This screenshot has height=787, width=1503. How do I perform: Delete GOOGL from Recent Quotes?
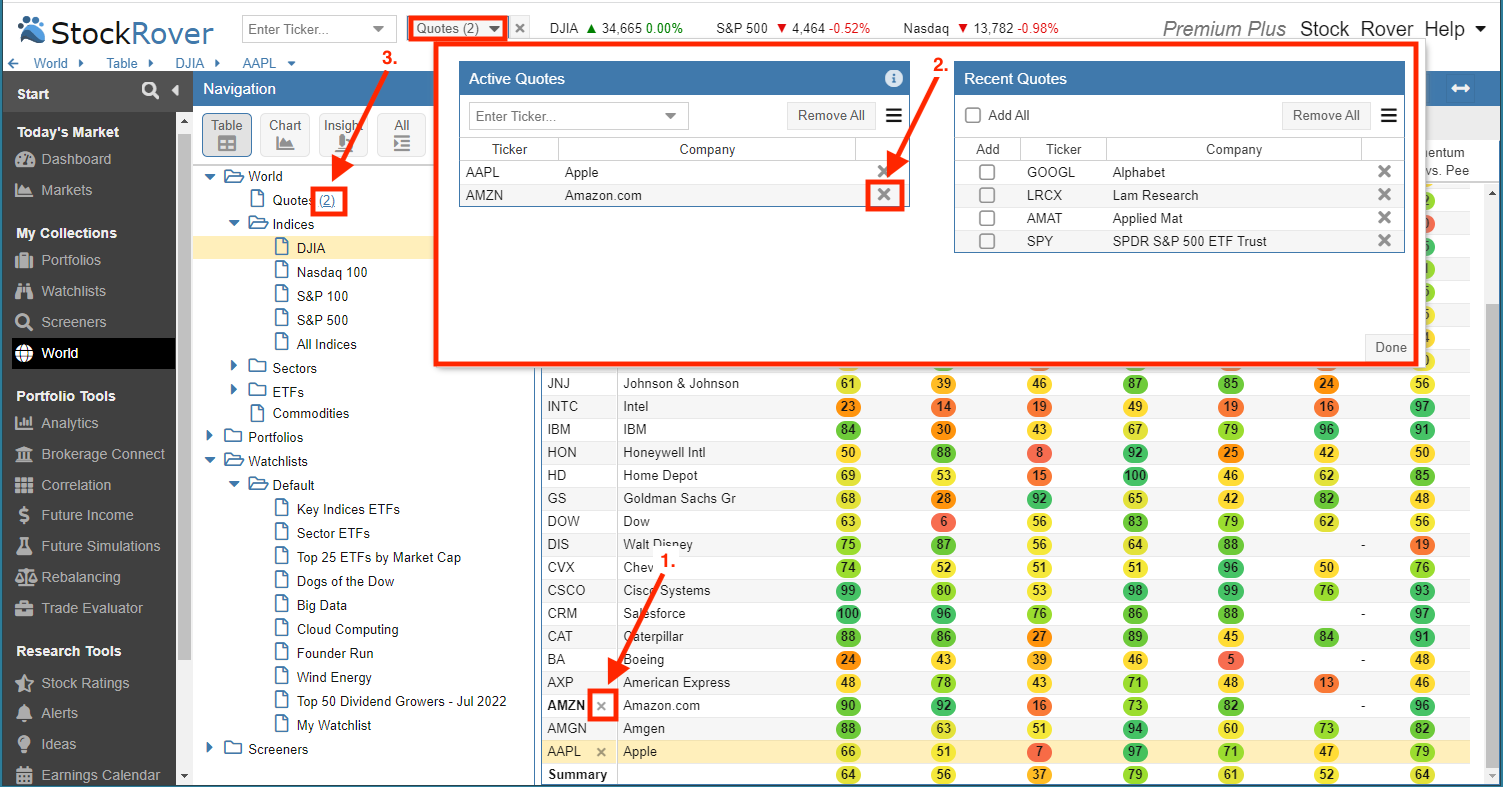tap(1384, 172)
